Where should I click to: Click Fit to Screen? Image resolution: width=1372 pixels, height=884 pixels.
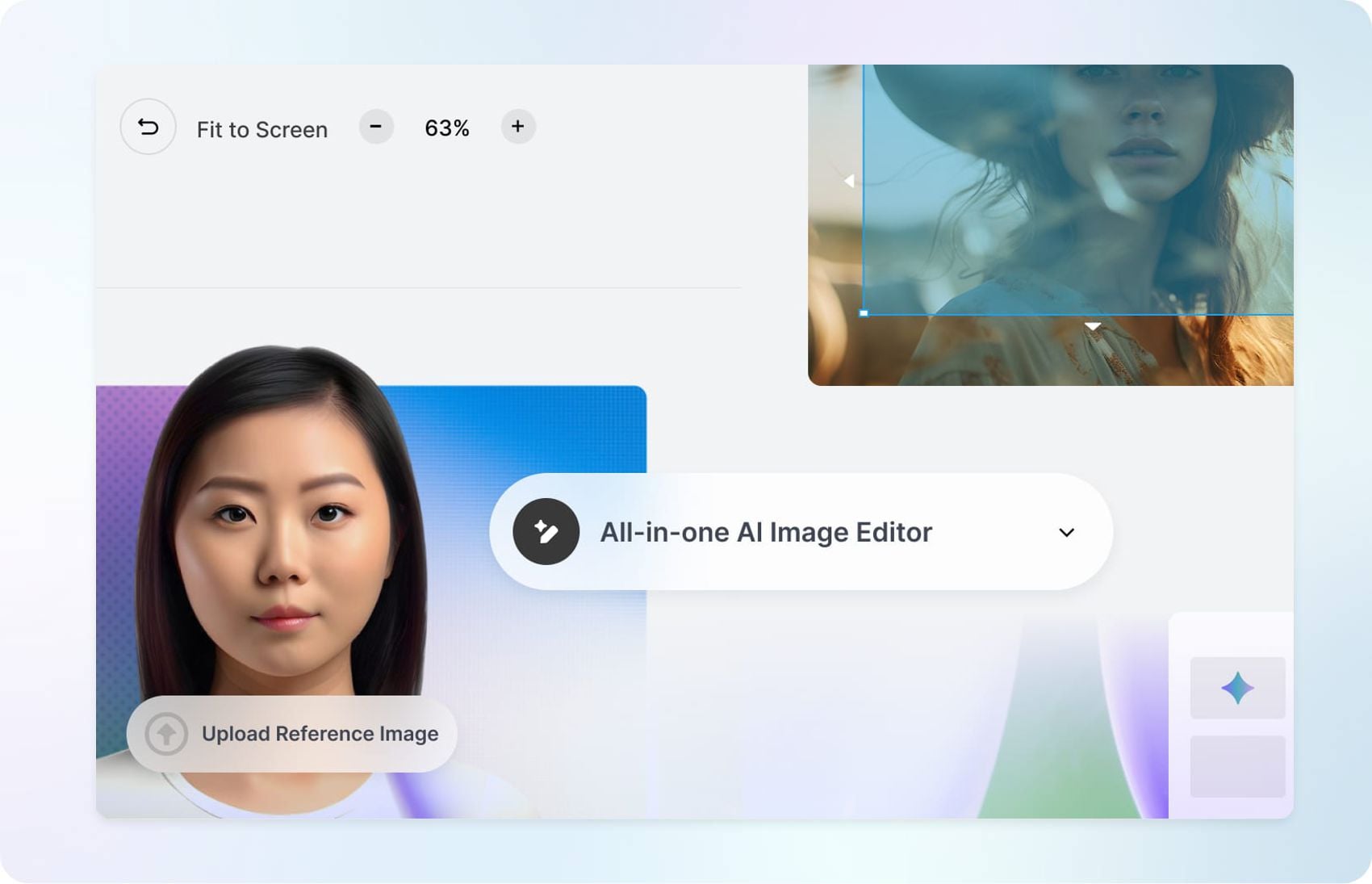click(261, 128)
